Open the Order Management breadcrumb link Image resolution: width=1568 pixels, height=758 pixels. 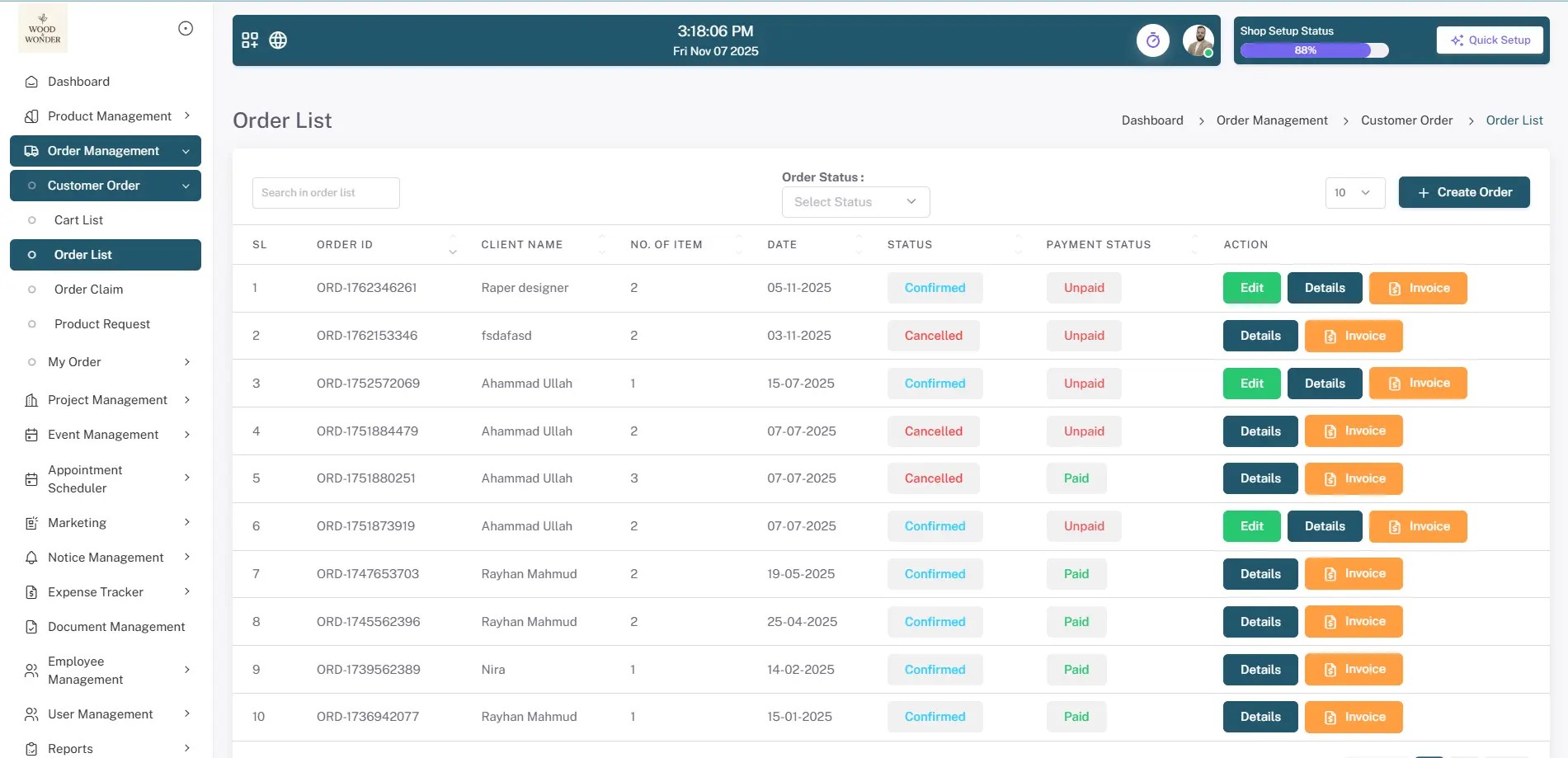click(1271, 120)
